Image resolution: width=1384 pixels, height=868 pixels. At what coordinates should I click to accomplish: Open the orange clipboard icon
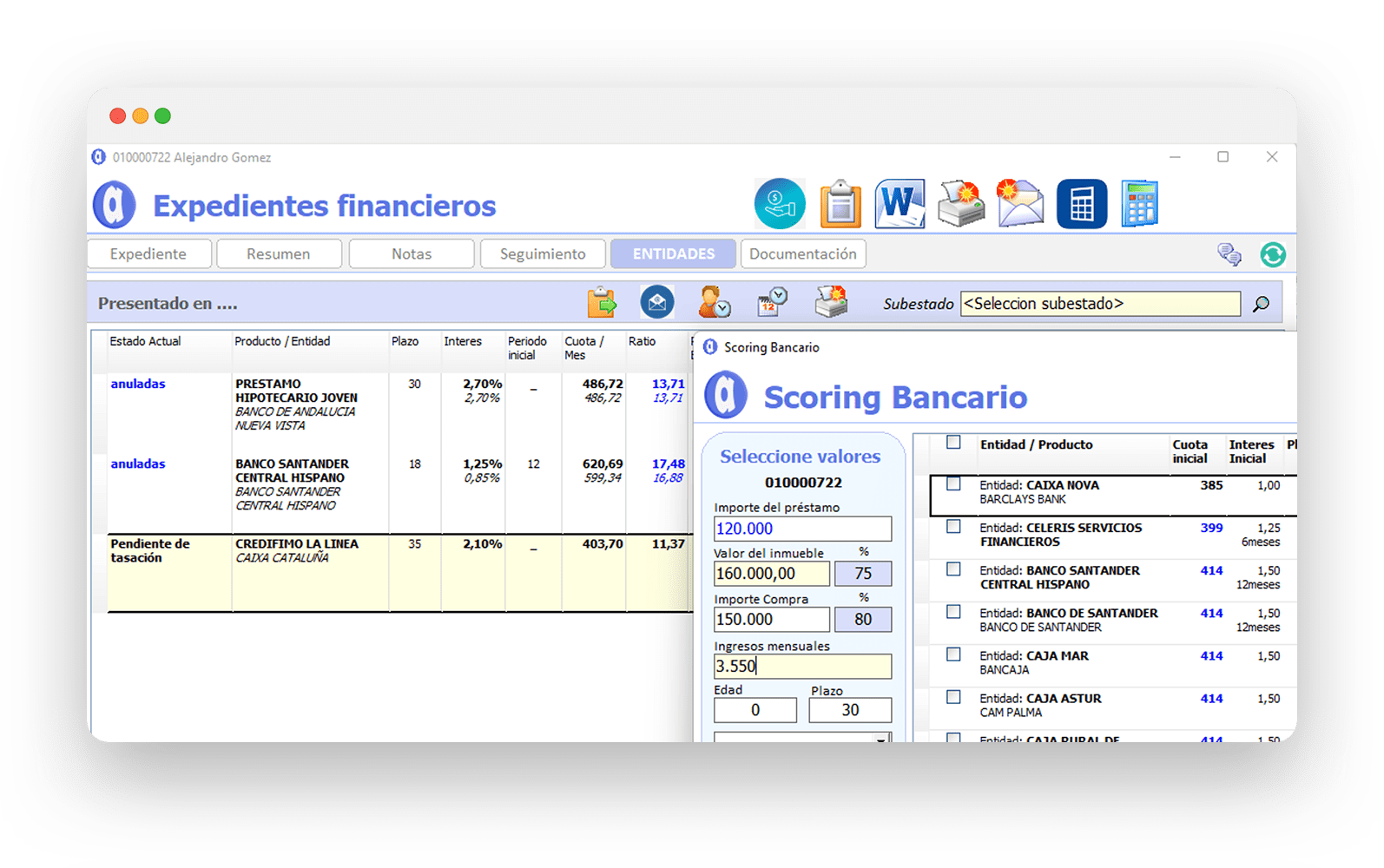(x=840, y=204)
